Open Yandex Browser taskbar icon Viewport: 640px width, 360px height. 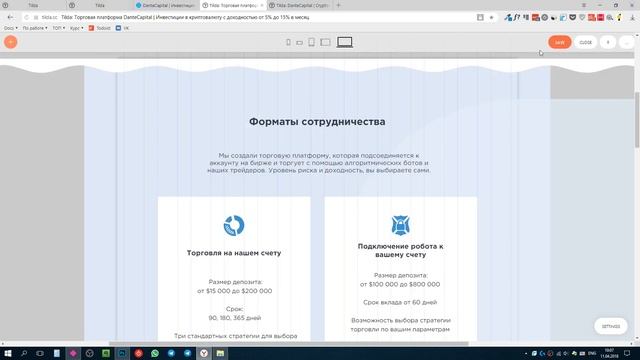coord(204,353)
